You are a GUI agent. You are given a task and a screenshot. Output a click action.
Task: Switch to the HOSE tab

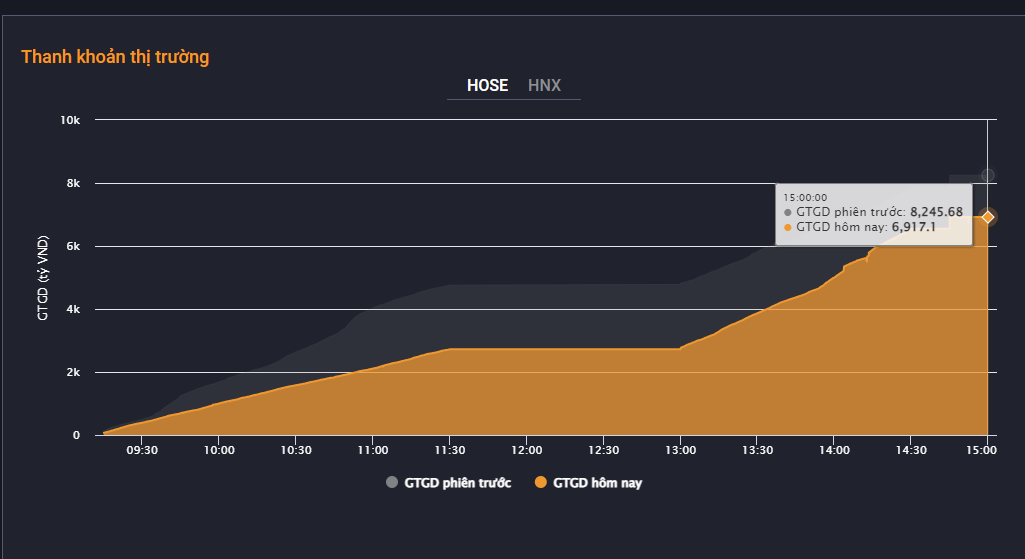click(x=487, y=86)
